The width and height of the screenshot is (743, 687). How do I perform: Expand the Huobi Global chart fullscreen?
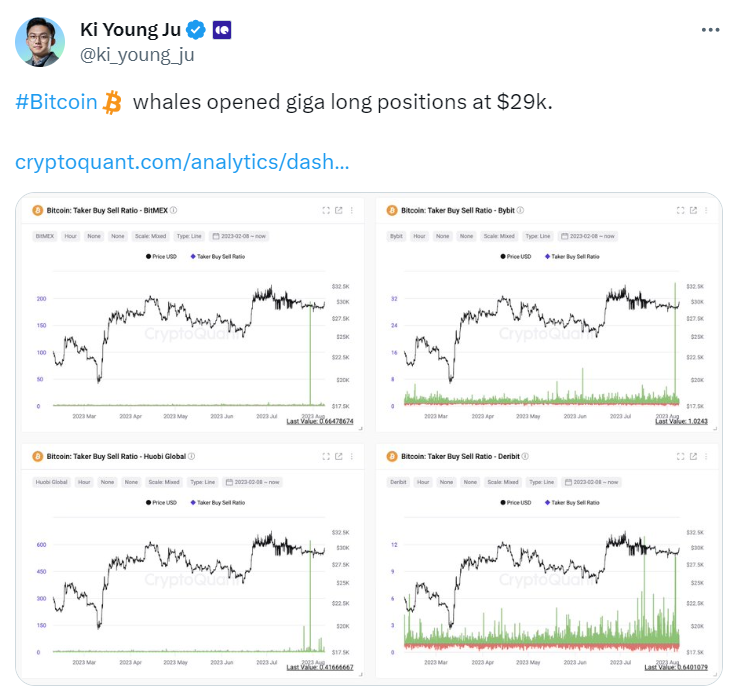point(326,456)
